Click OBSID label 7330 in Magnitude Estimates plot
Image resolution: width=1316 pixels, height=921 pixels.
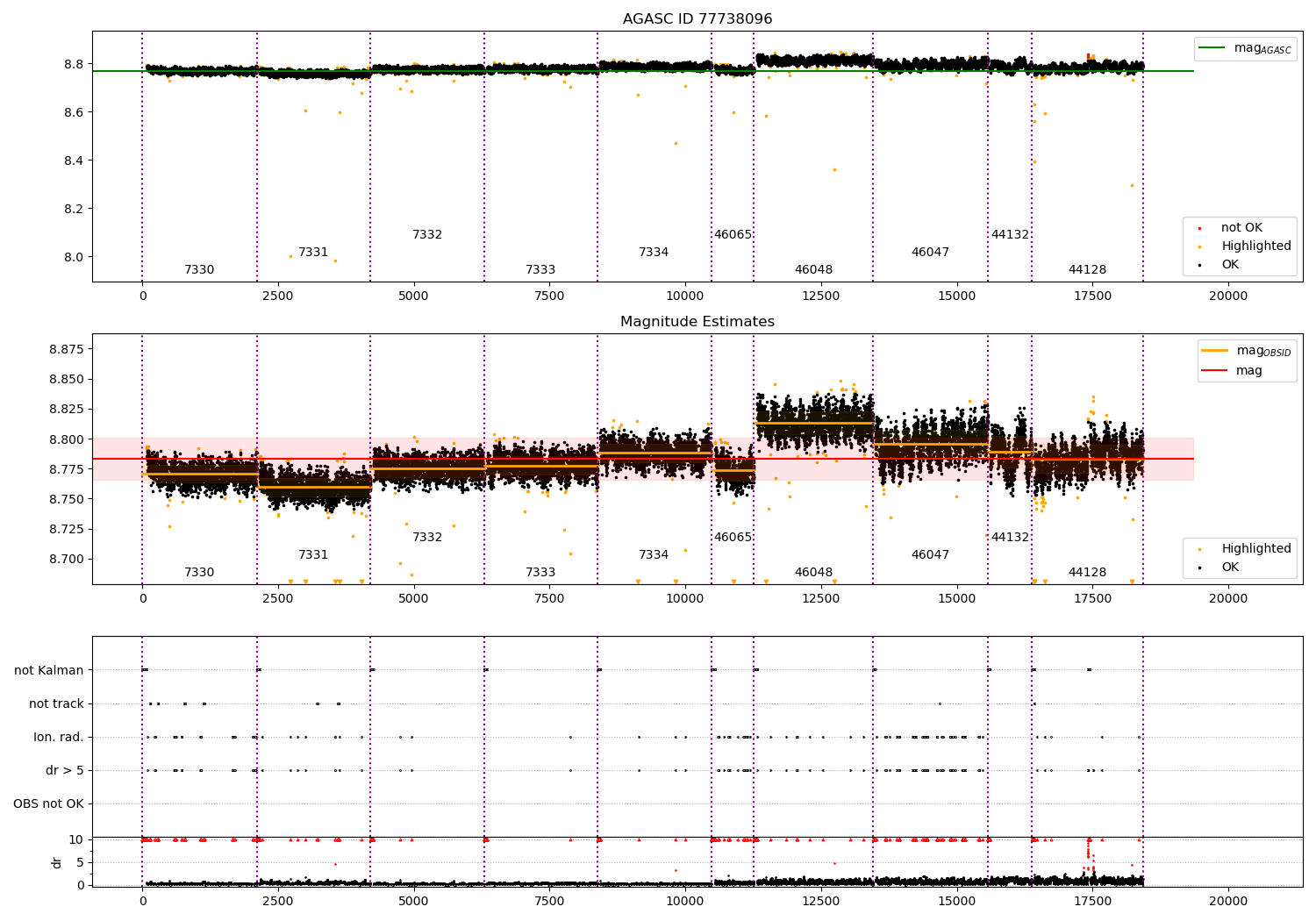point(199,573)
